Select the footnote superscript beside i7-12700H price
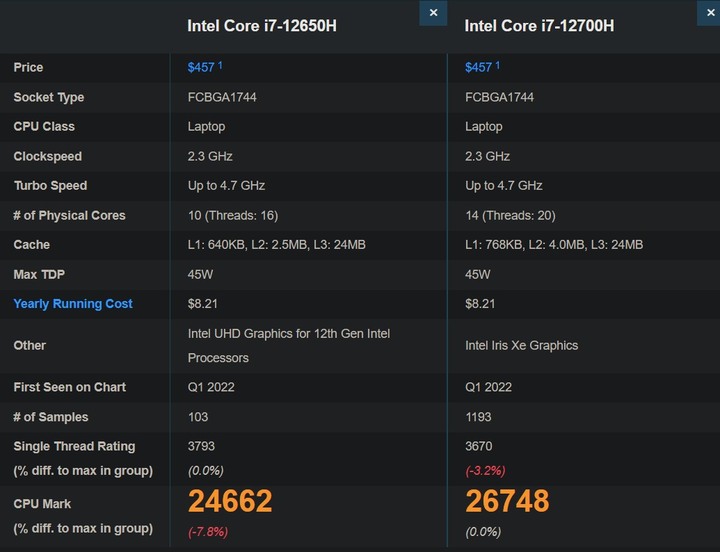The width and height of the screenshot is (720, 552). 497,65
